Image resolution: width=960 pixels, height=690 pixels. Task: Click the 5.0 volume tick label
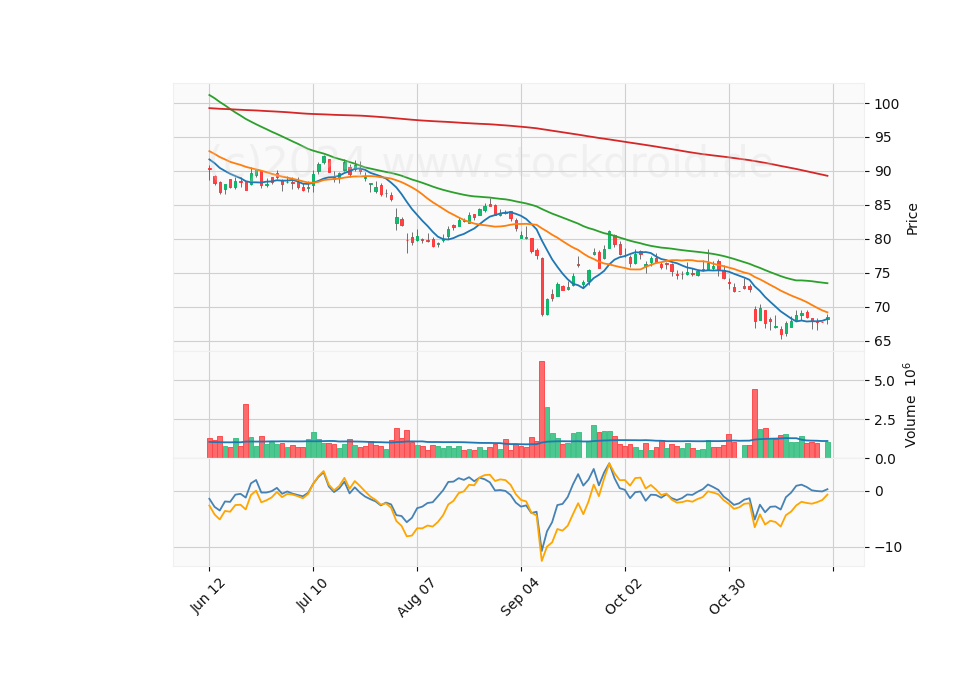(885, 381)
